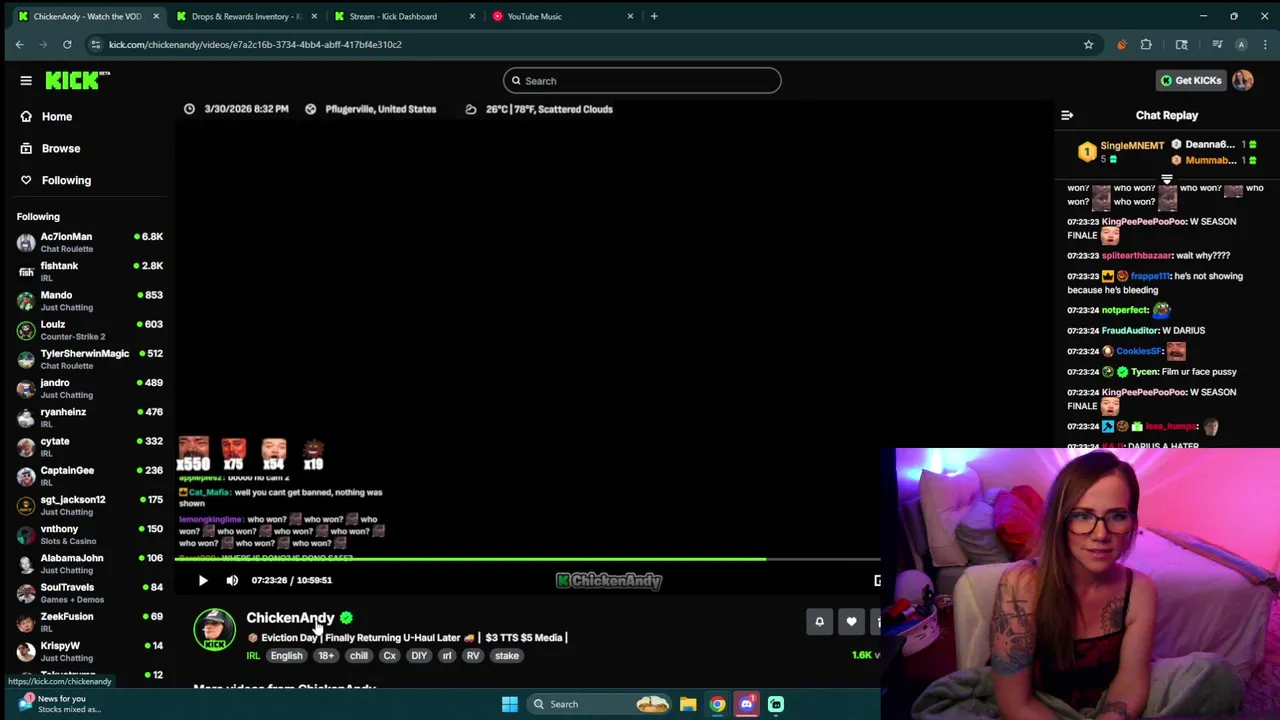Bookmark this page with star icon
Viewport: 1280px width, 720px height.
click(x=1088, y=44)
